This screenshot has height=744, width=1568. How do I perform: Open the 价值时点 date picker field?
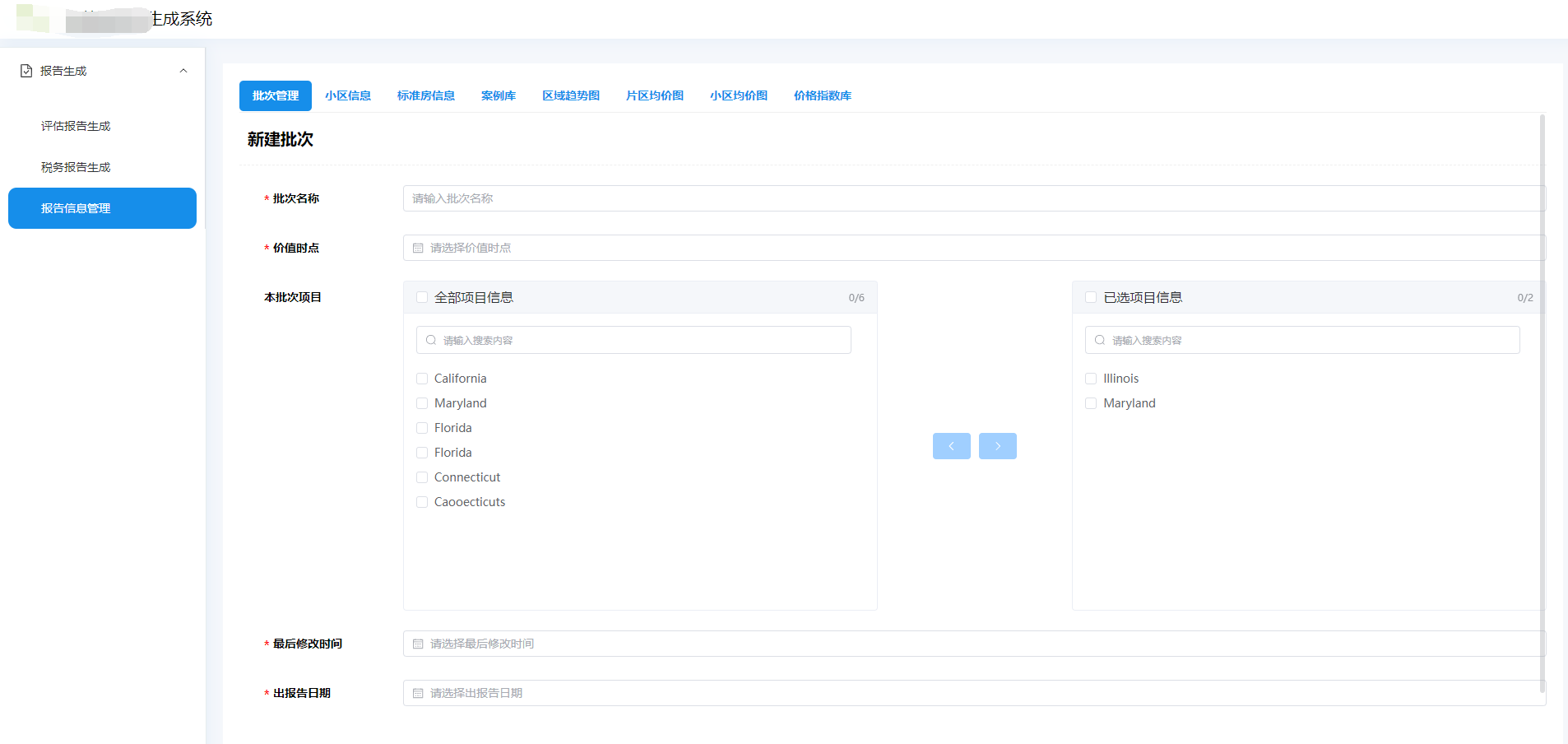[974, 248]
